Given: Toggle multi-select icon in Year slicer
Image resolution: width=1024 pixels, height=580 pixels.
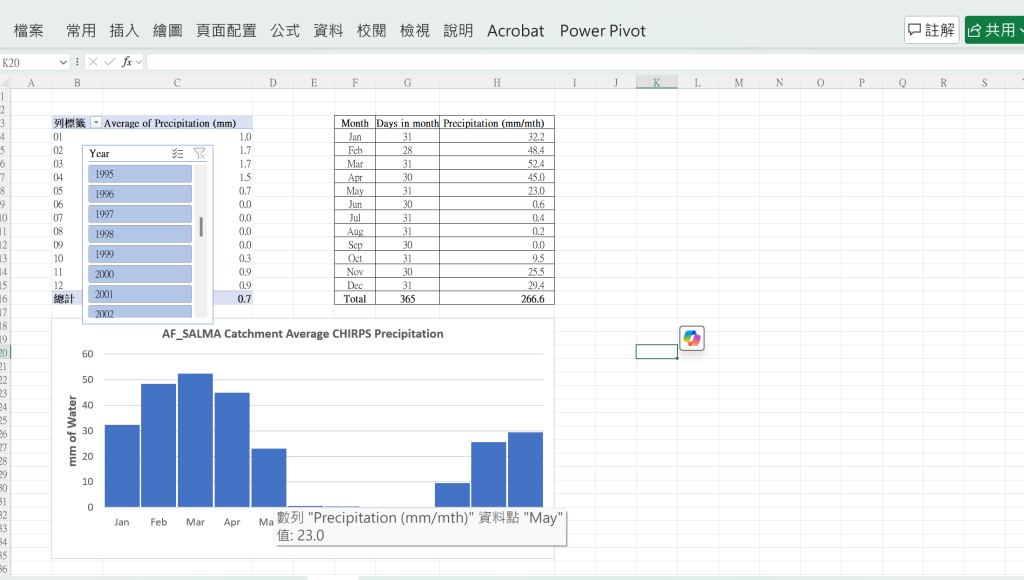Looking at the screenshot, I should [x=178, y=153].
